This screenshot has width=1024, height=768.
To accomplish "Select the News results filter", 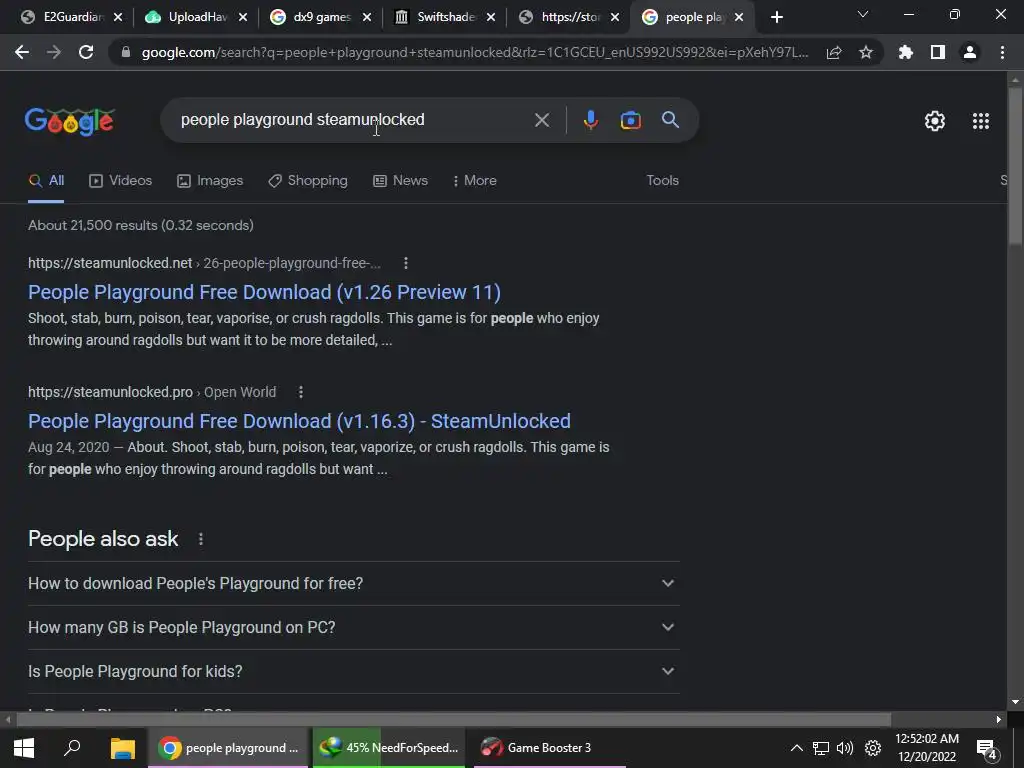I will (x=400, y=181).
